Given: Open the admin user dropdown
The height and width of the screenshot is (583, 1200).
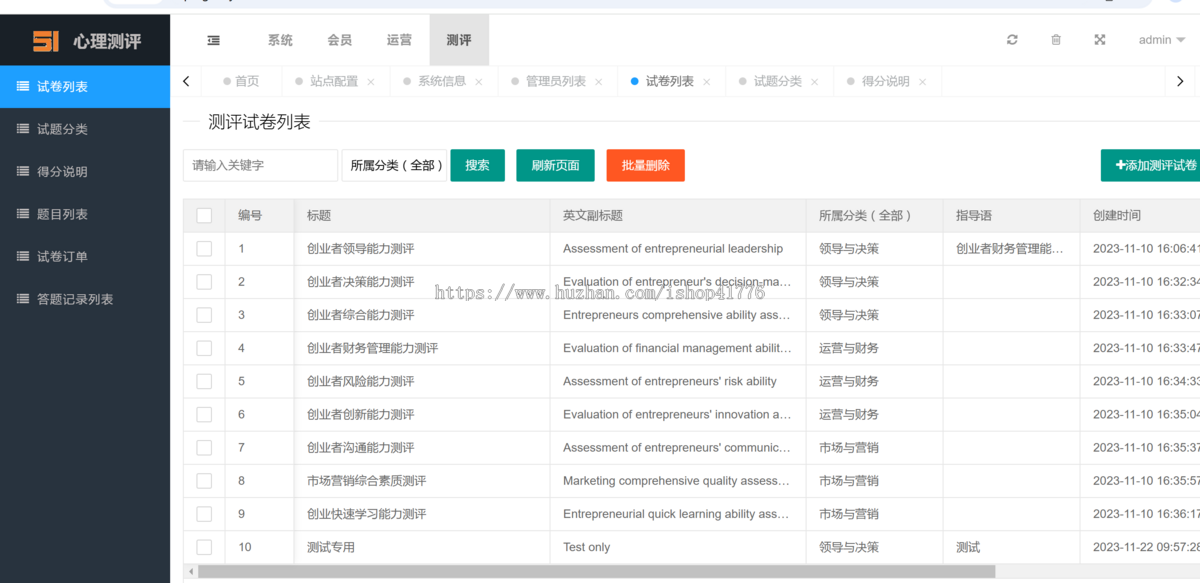Looking at the screenshot, I should [1161, 40].
